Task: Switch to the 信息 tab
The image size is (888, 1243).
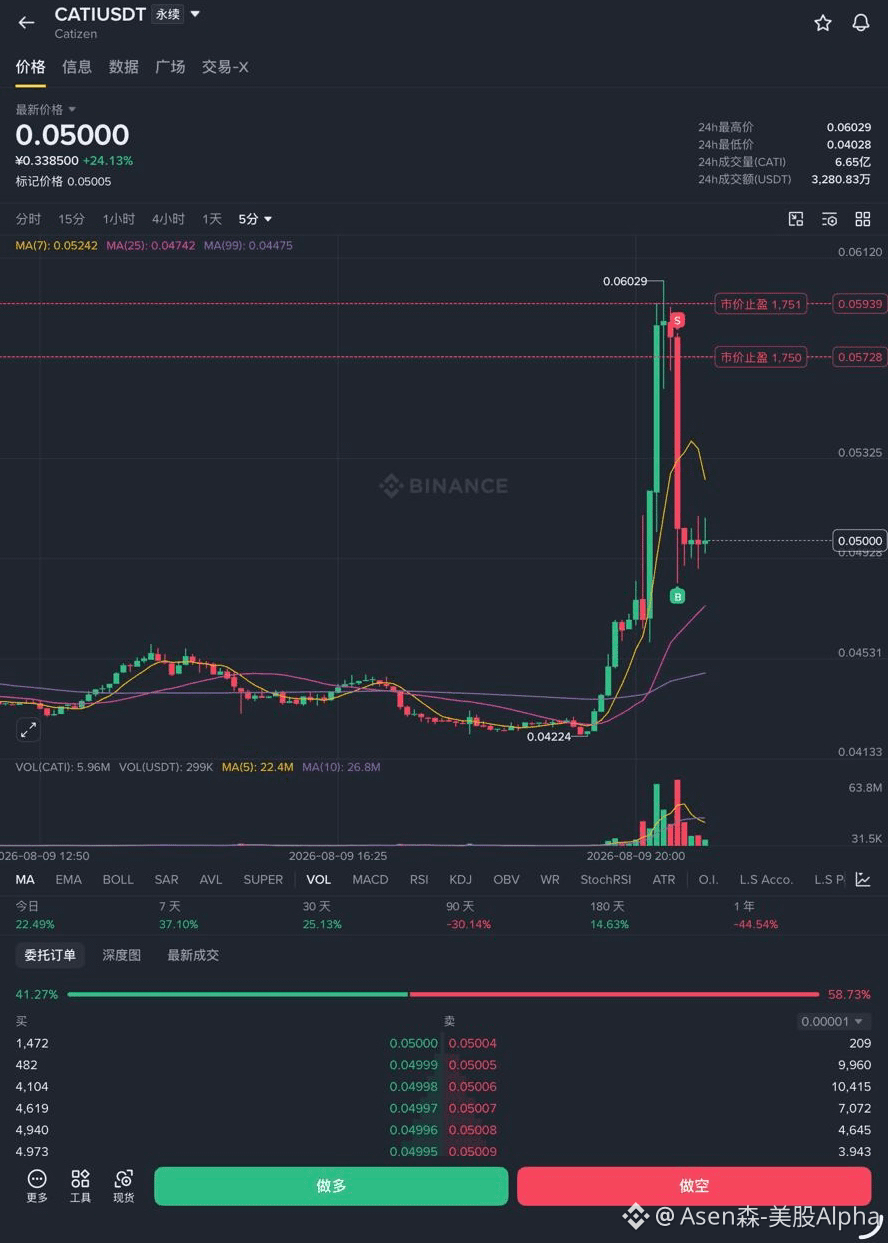Action: click(77, 67)
